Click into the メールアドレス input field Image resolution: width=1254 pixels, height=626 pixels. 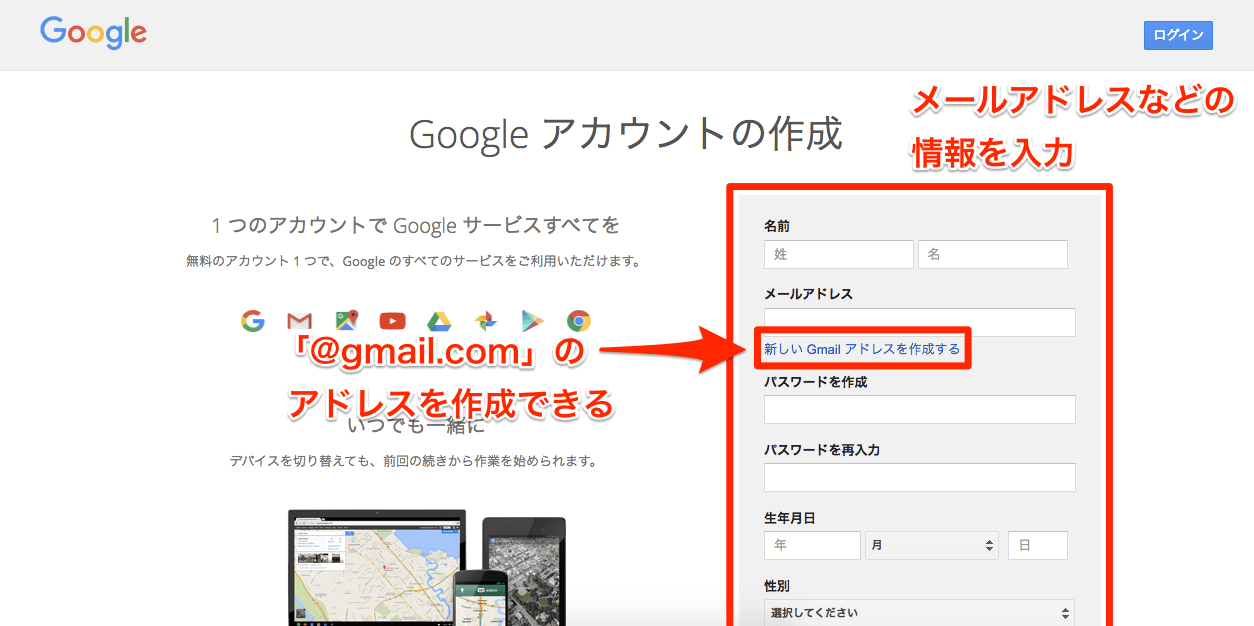920,322
